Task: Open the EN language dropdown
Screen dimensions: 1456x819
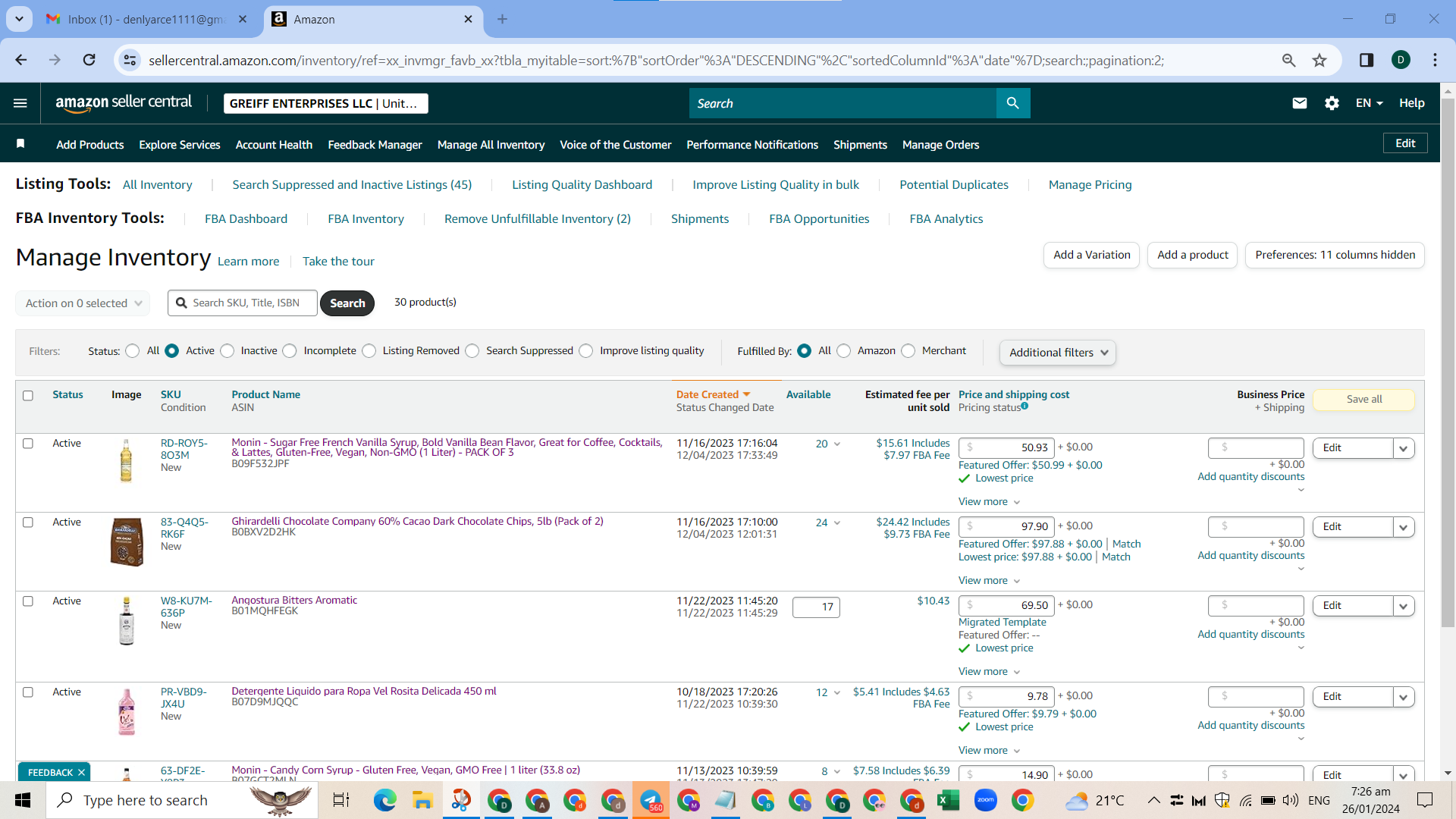Action: point(1369,103)
